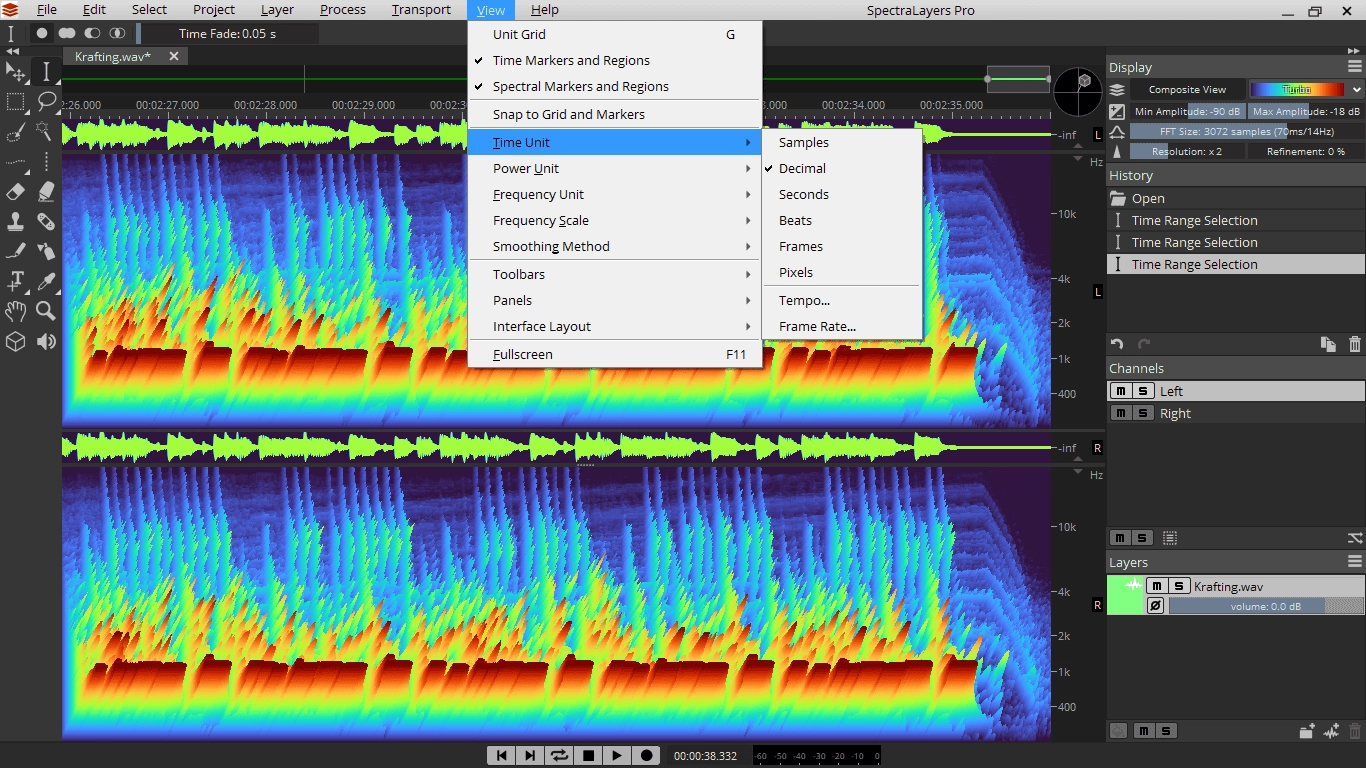Click the new audio layer waveform icon
Screen dimensions: 1366x768
pos(1331,731)
